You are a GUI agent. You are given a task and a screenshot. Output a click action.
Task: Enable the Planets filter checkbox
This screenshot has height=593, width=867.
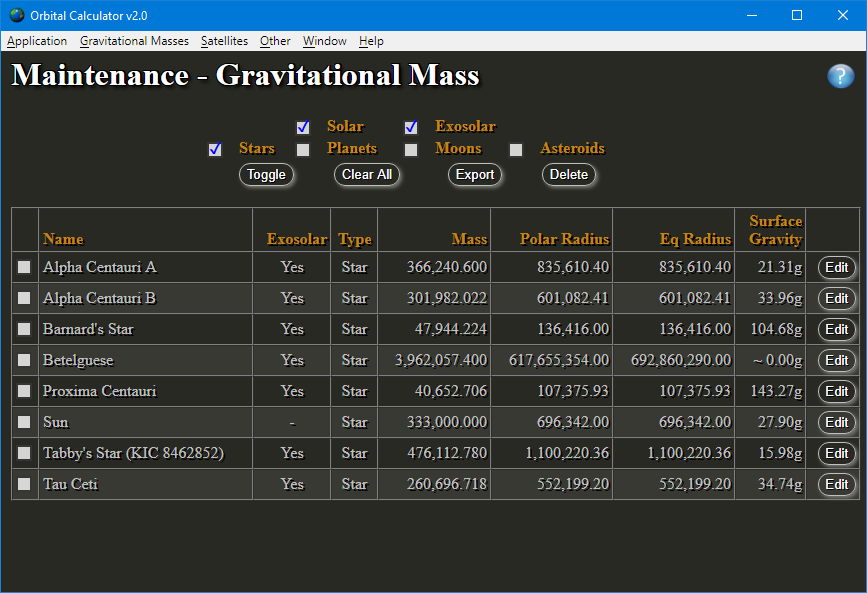[x=303, y=149]
